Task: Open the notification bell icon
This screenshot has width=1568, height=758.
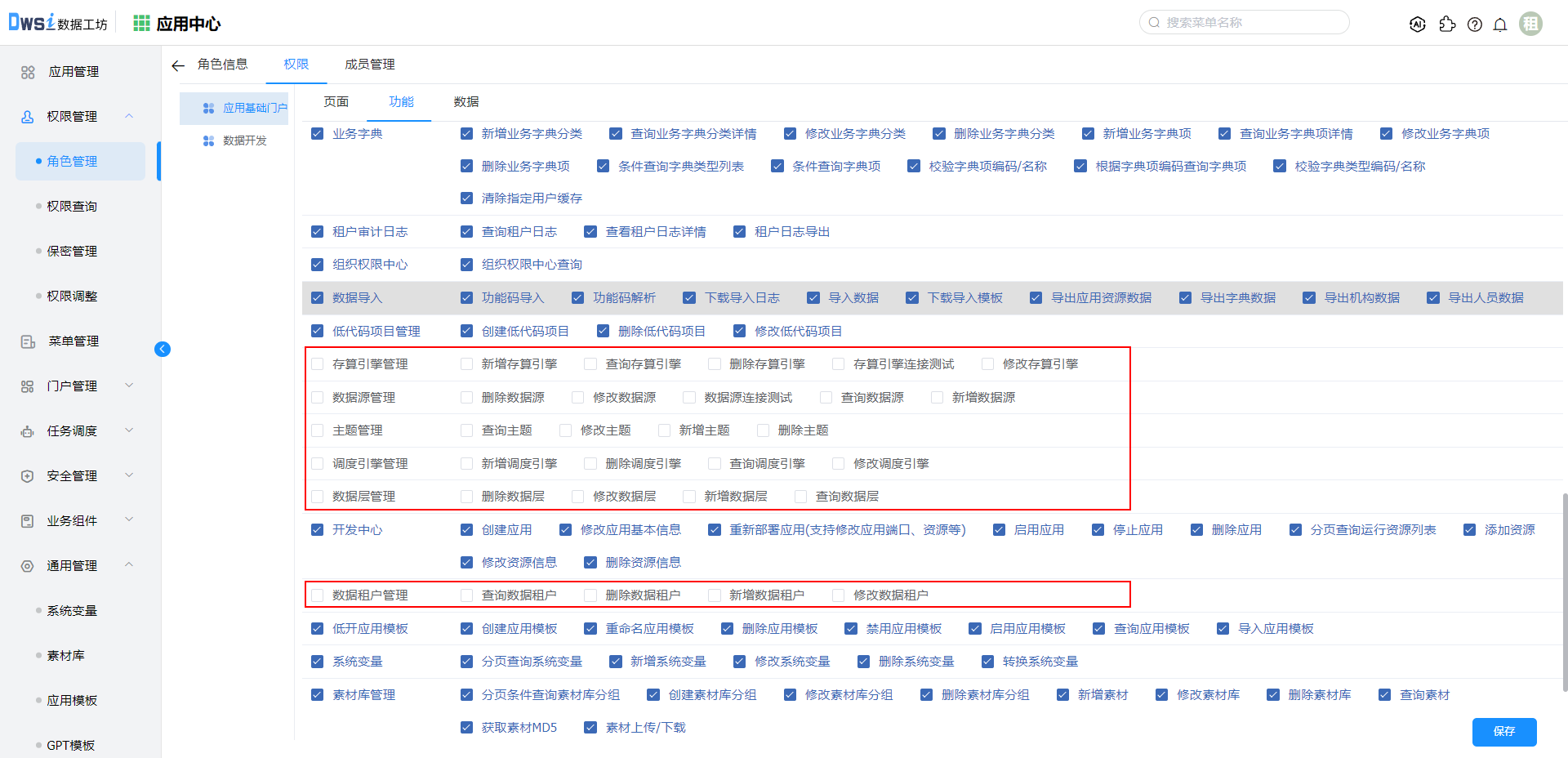Action: coord(1500,25)
